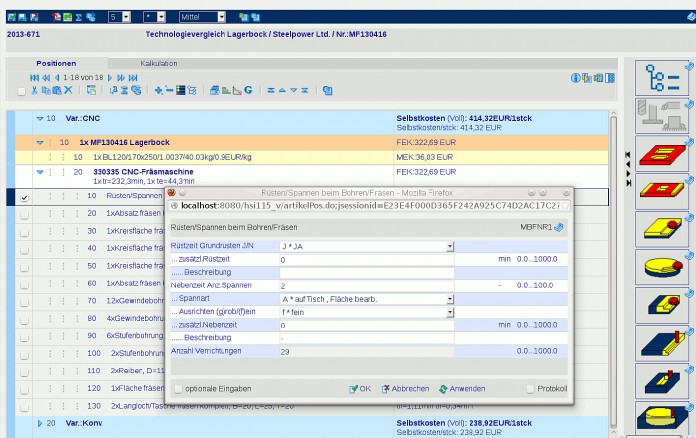Select the Positionen tab
This screenshot has width=696, height=438.
pyautogui.click(x=56, y=63)
